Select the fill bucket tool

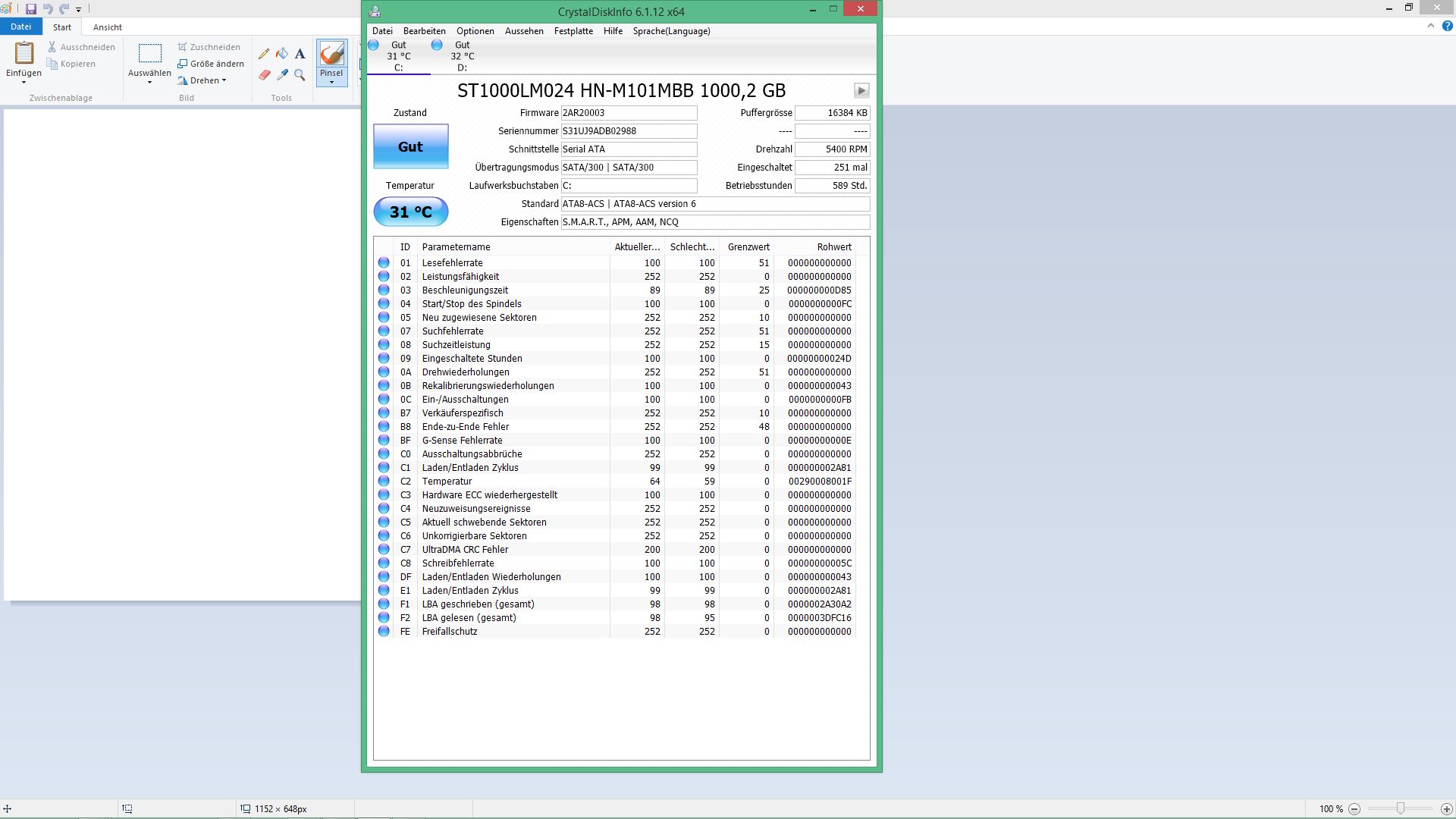[x=282, y=54]
